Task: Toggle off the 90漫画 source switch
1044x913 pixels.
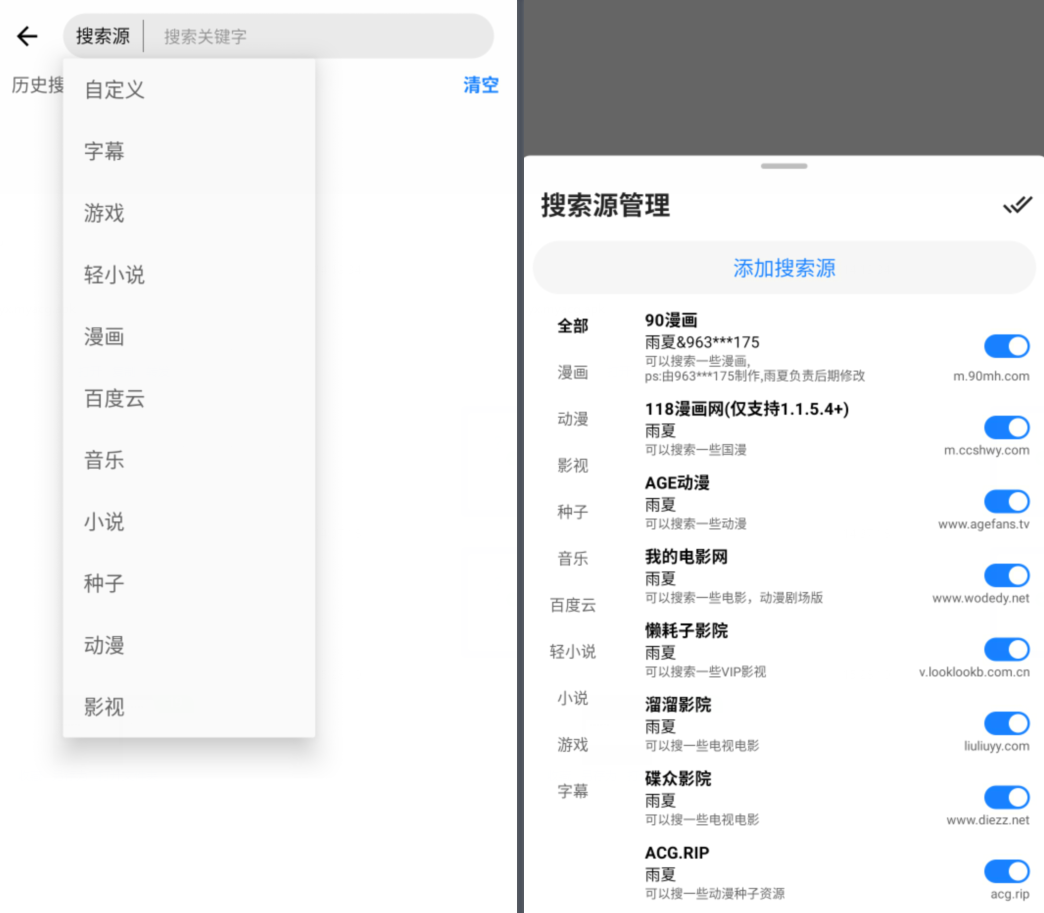Action: tap(1006, 346)
